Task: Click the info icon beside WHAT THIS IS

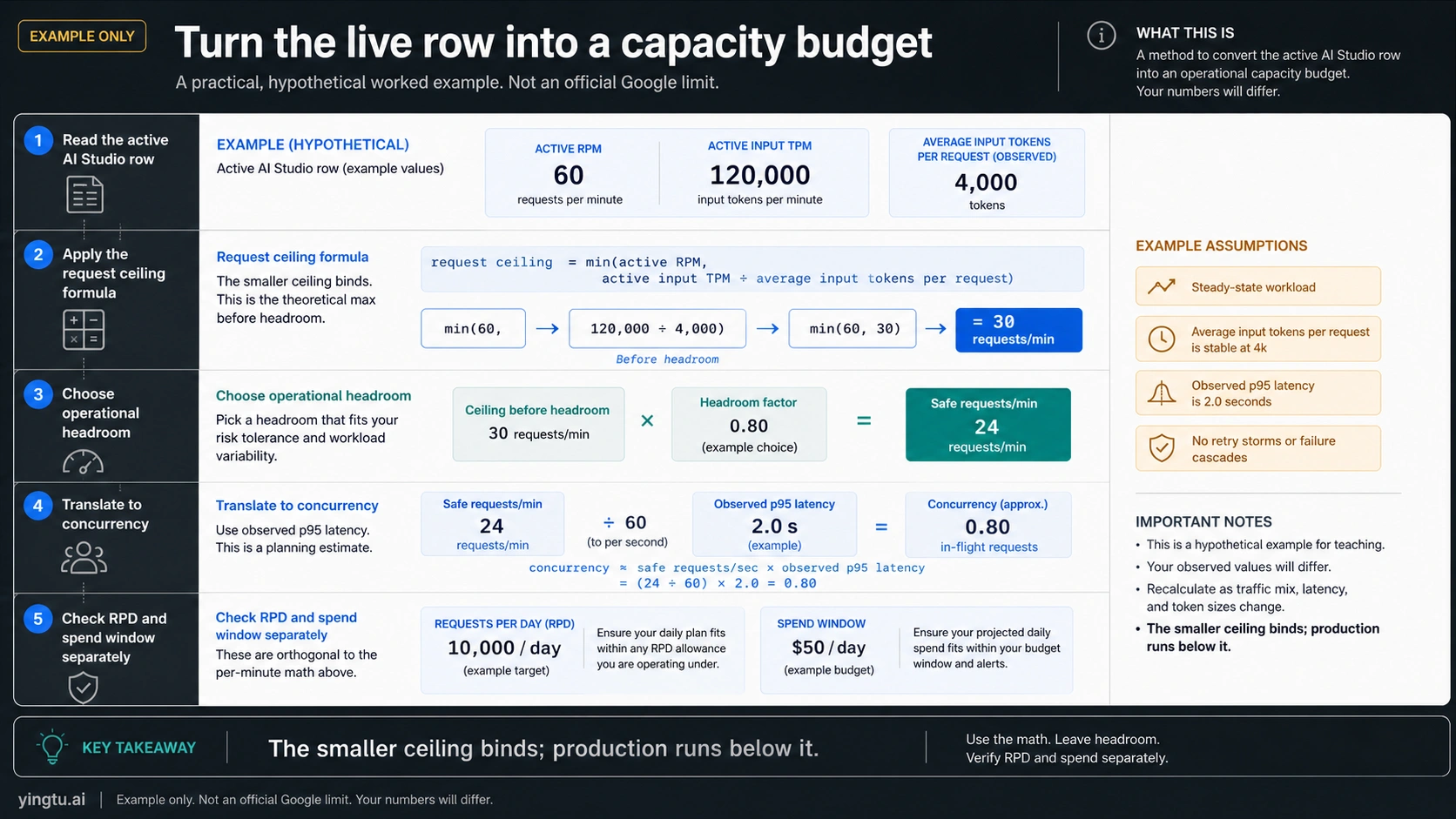Action: tap(1101, 36)
